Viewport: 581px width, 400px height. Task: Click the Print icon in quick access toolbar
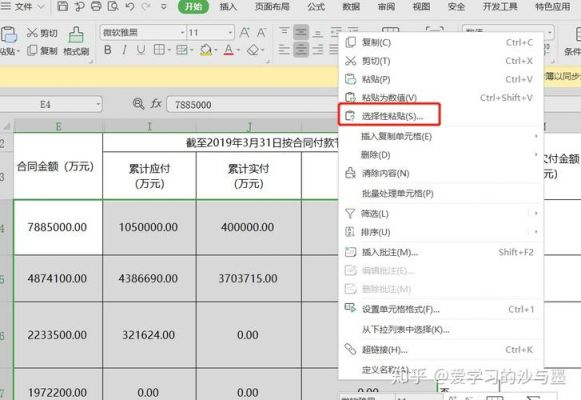pos(96,6)
